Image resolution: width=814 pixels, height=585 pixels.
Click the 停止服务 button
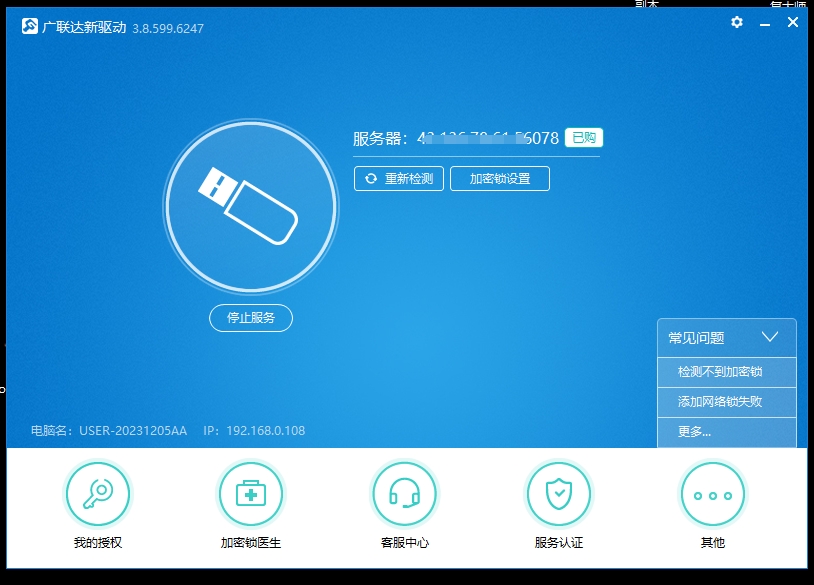(251, 318)
